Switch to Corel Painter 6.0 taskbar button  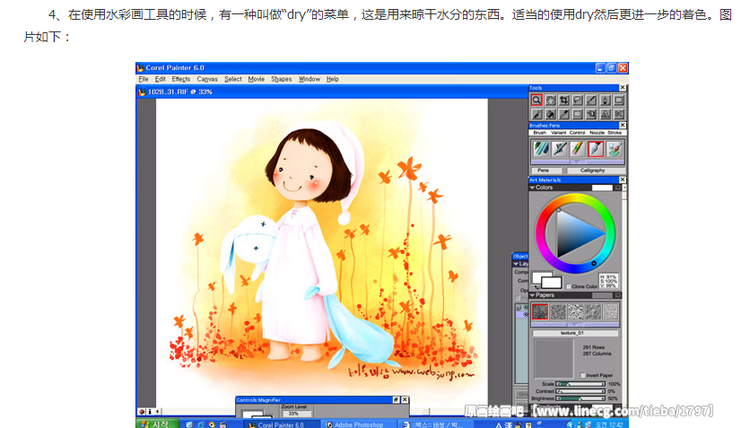click(281, 424)
